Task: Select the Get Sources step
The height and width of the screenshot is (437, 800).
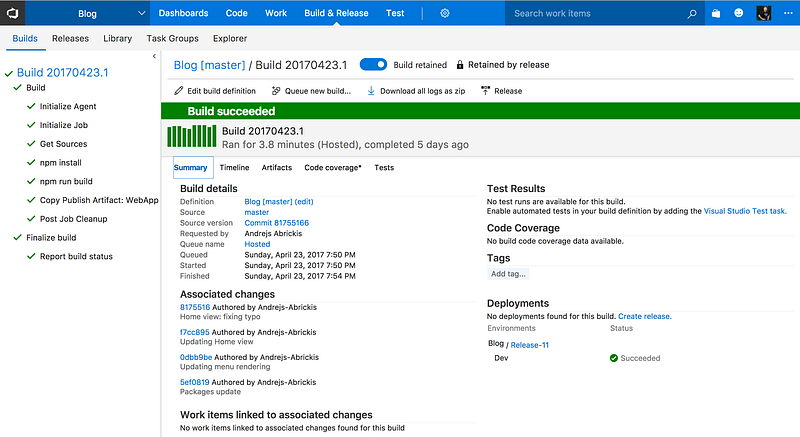Action: [x=63, y=144]
